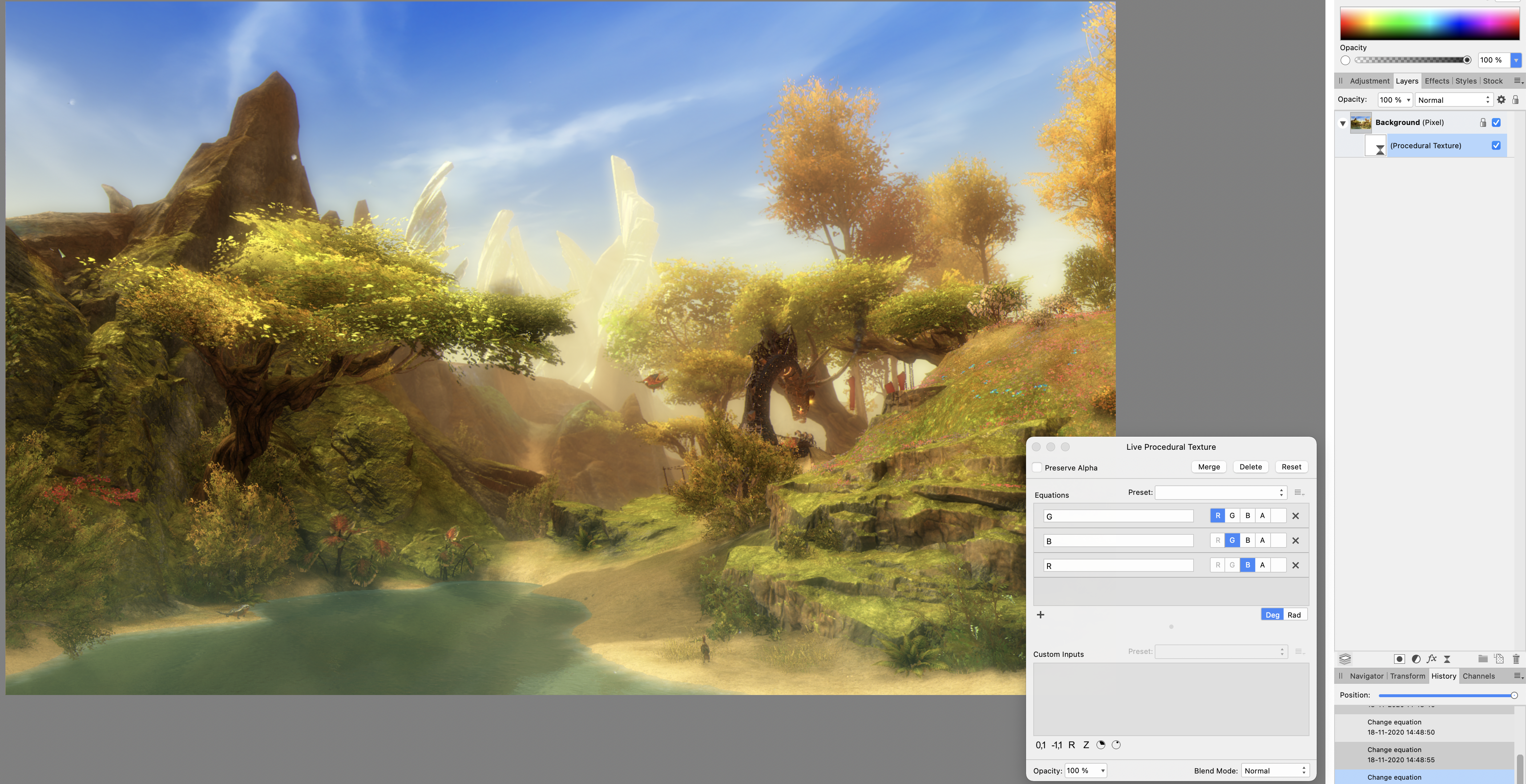Viewport: 1526px width, 784px height.
Task: Toggle visibility of the Background layer
Action: click(x=1496, y=122)
